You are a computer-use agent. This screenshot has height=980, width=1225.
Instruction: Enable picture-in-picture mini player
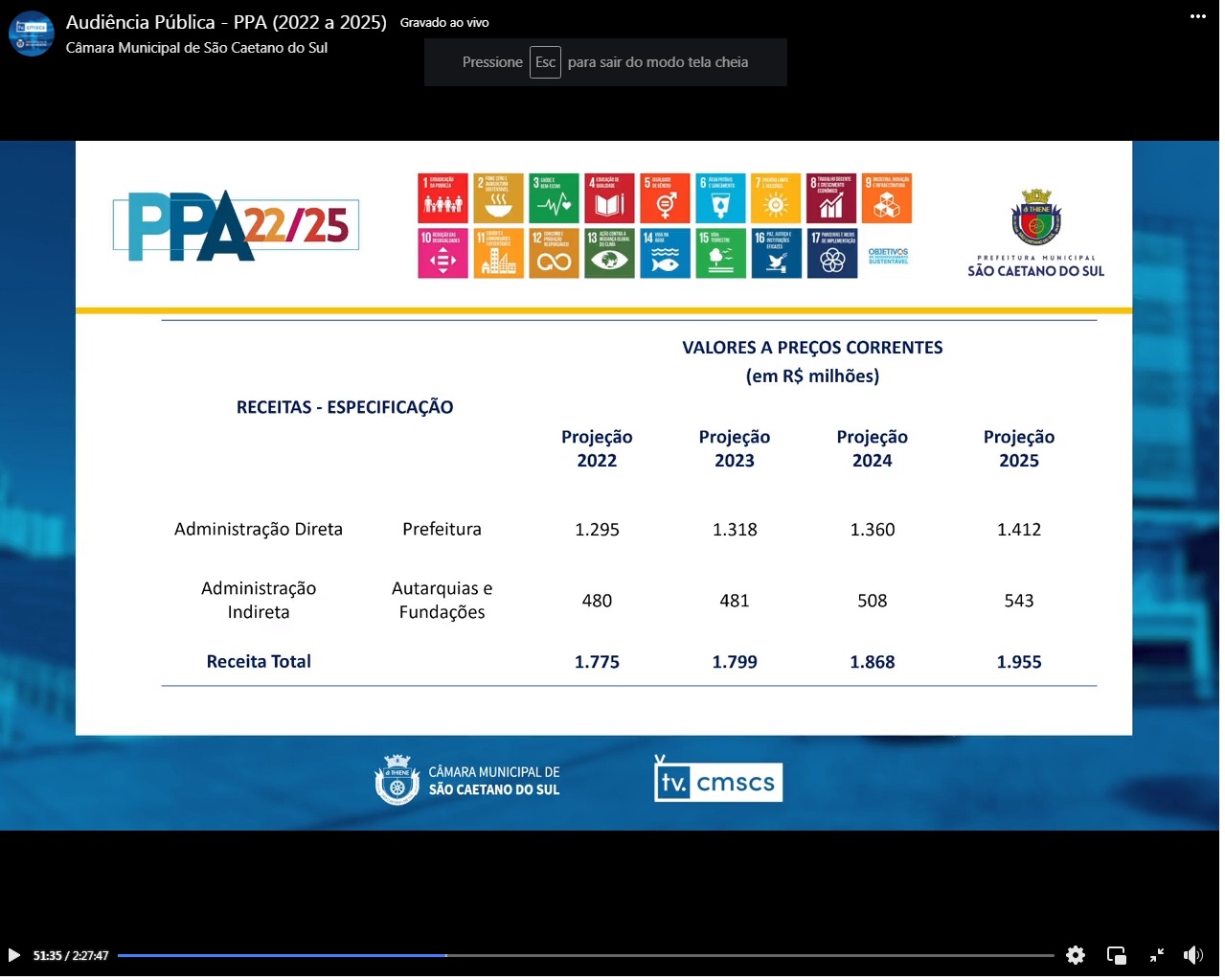[1116, 955]
